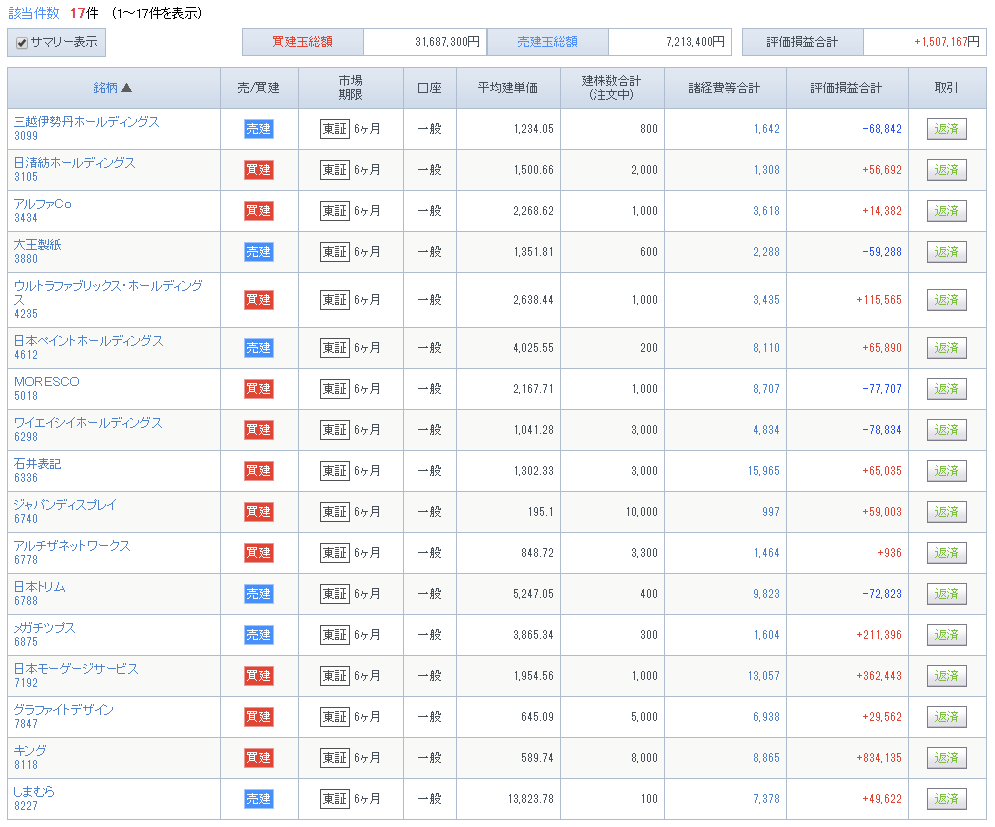Click 売建 badge in メガチップス row
The height and width of the screenshot is (827, 995).
tap(259, 635)
